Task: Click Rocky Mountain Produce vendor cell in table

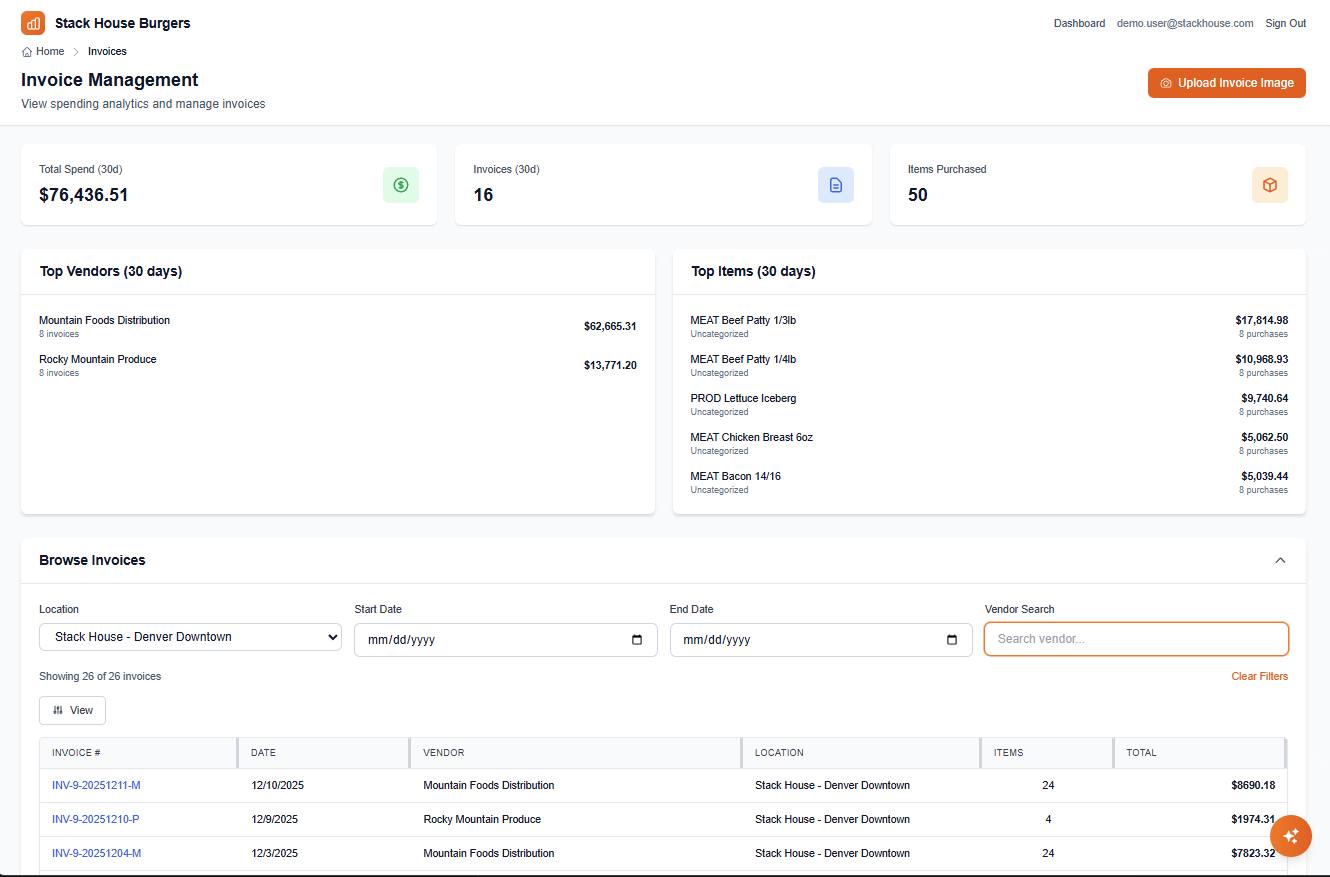Action: pos(482,820)
